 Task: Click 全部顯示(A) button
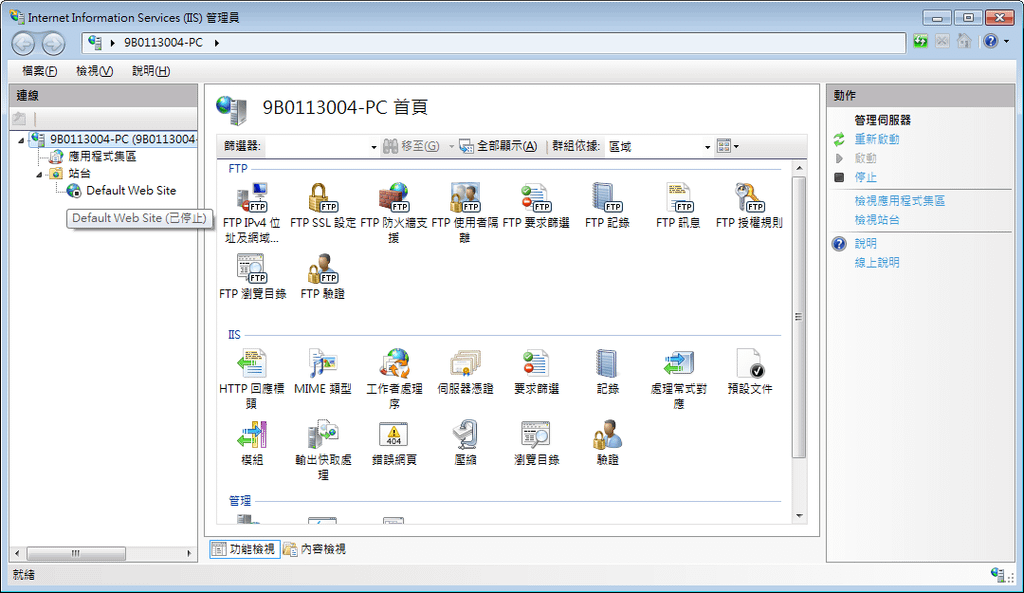498,146
